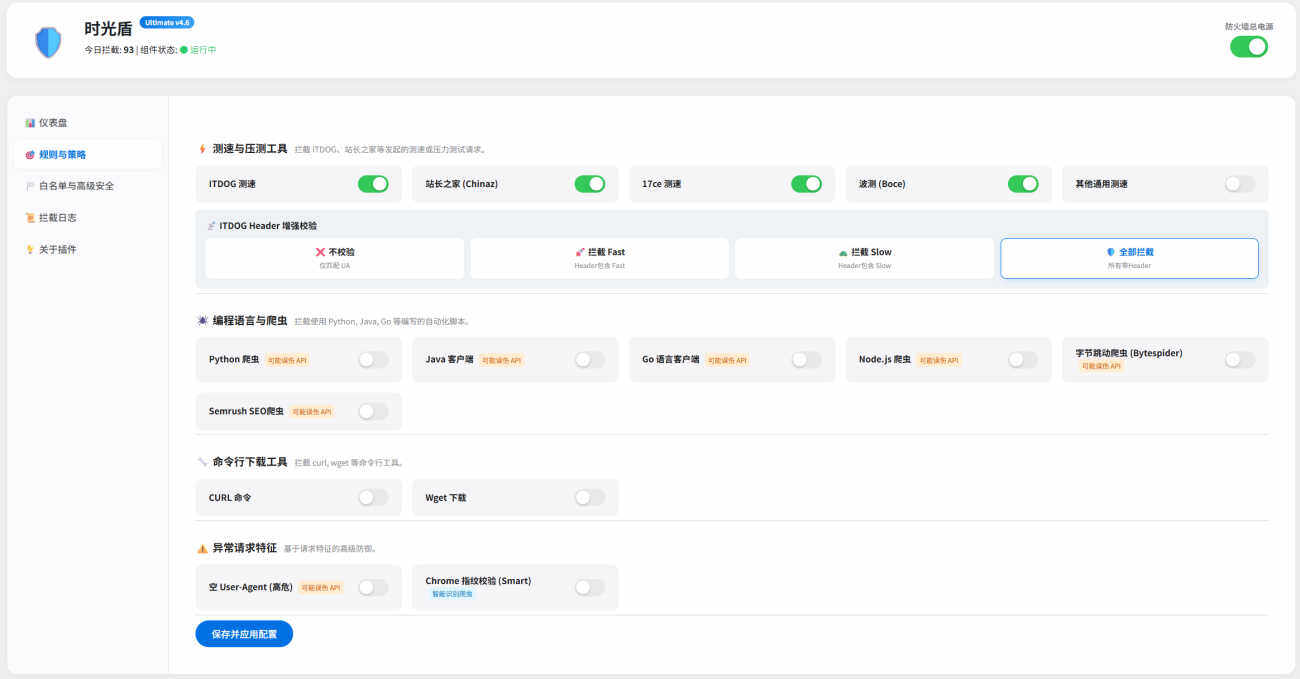The height and width of the screenshot is (679, 1300).
Task: Click the blue shield logo icon
Action: coord(48,42)
